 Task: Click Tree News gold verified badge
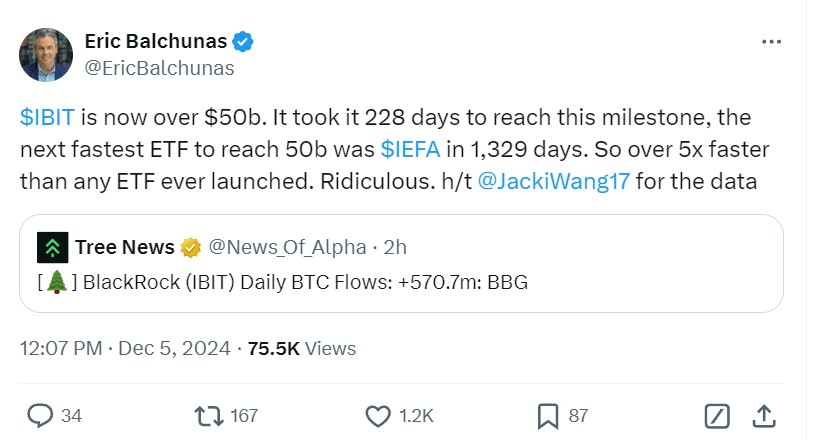click(192, 247)
